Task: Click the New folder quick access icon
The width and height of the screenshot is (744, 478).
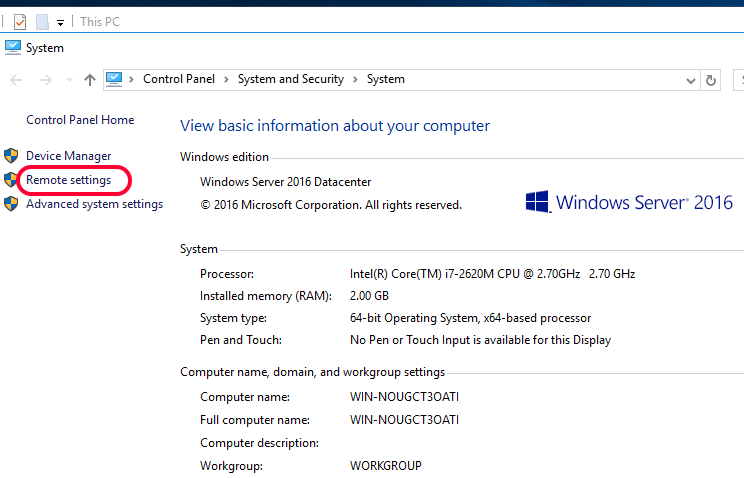Action: coord(43,22)
